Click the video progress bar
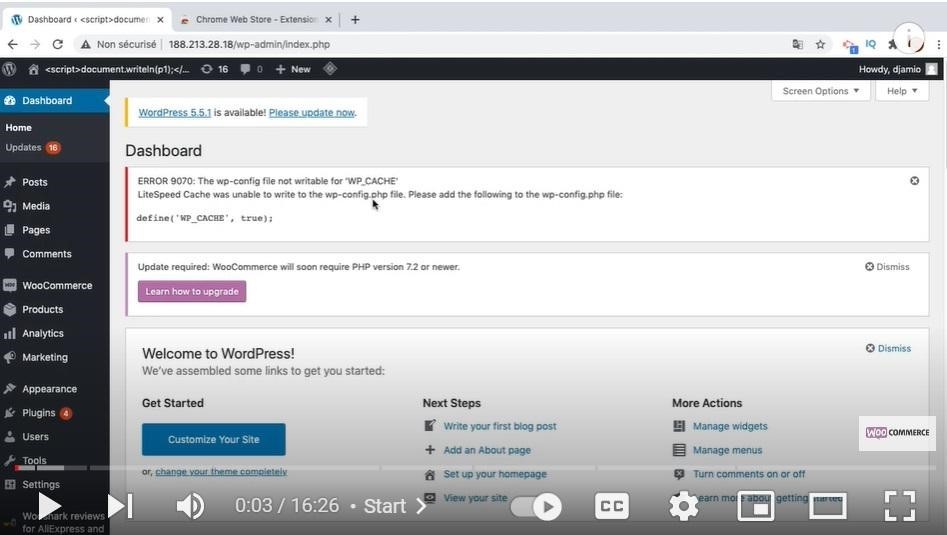 point(474,467)
